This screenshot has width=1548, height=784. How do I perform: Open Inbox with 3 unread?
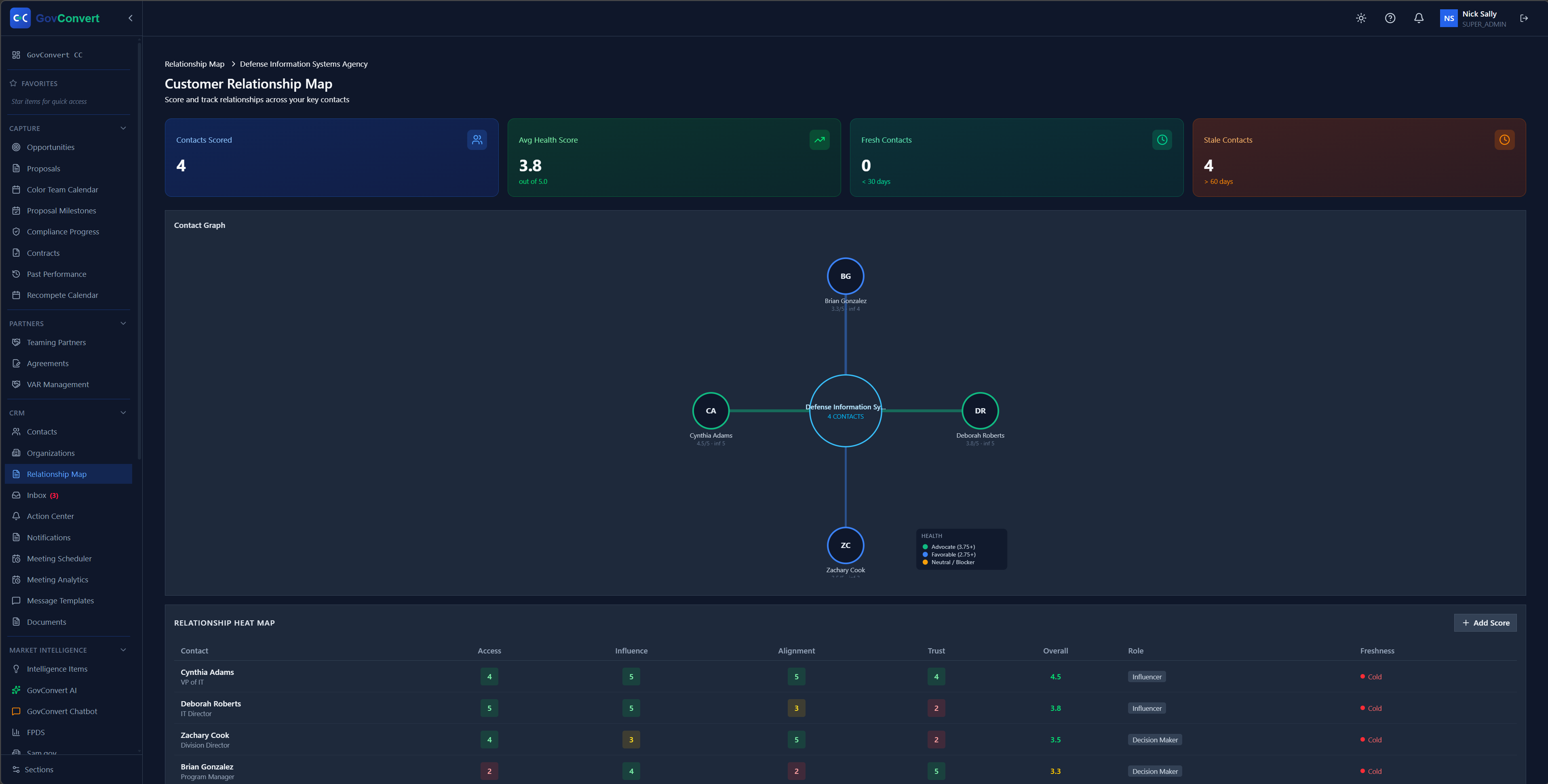tap(68, 495)
